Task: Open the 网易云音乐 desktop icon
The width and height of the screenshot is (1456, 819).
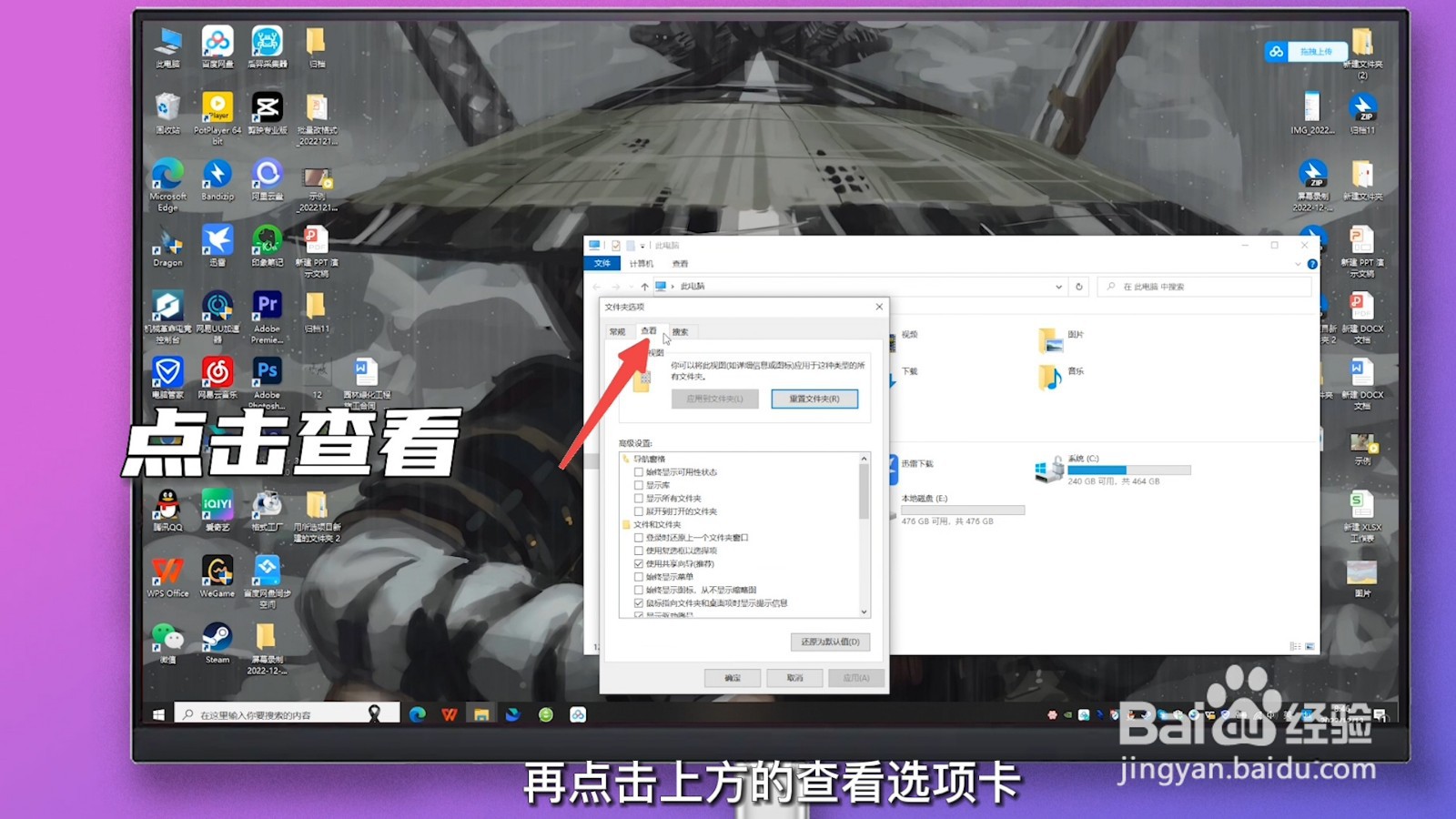Action: 217,379
